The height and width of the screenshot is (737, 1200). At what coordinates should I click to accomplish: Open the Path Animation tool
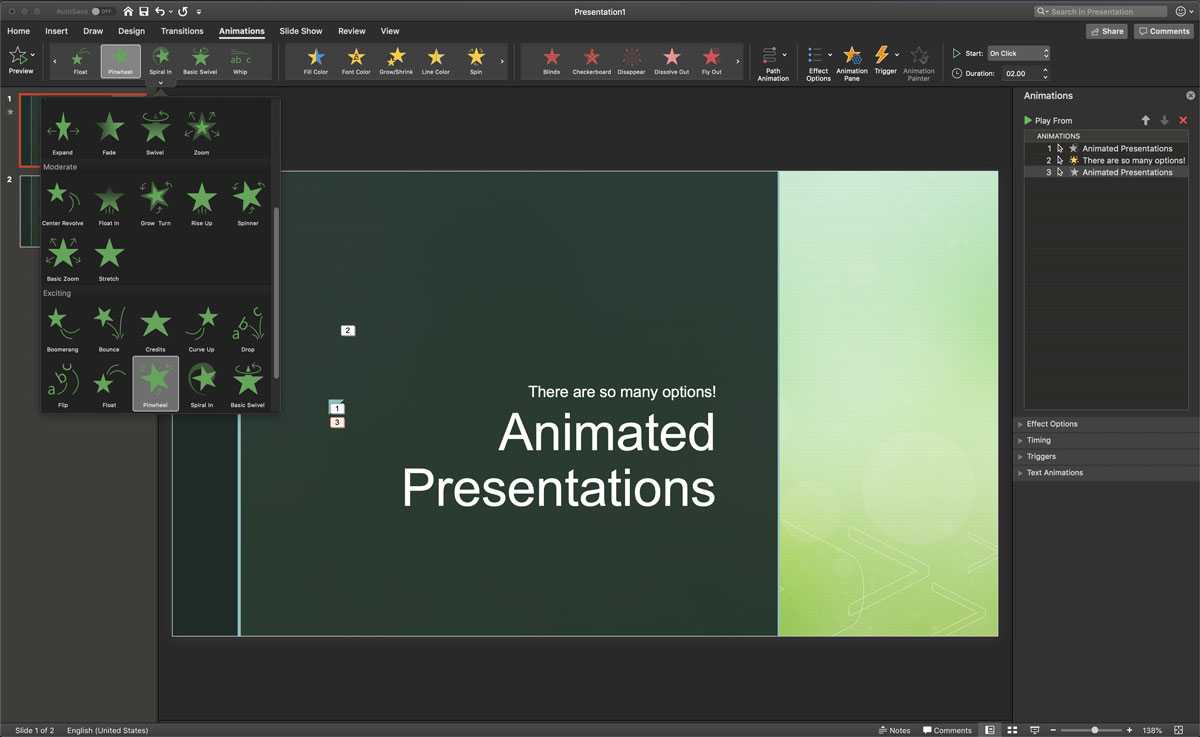coord(772,60)
